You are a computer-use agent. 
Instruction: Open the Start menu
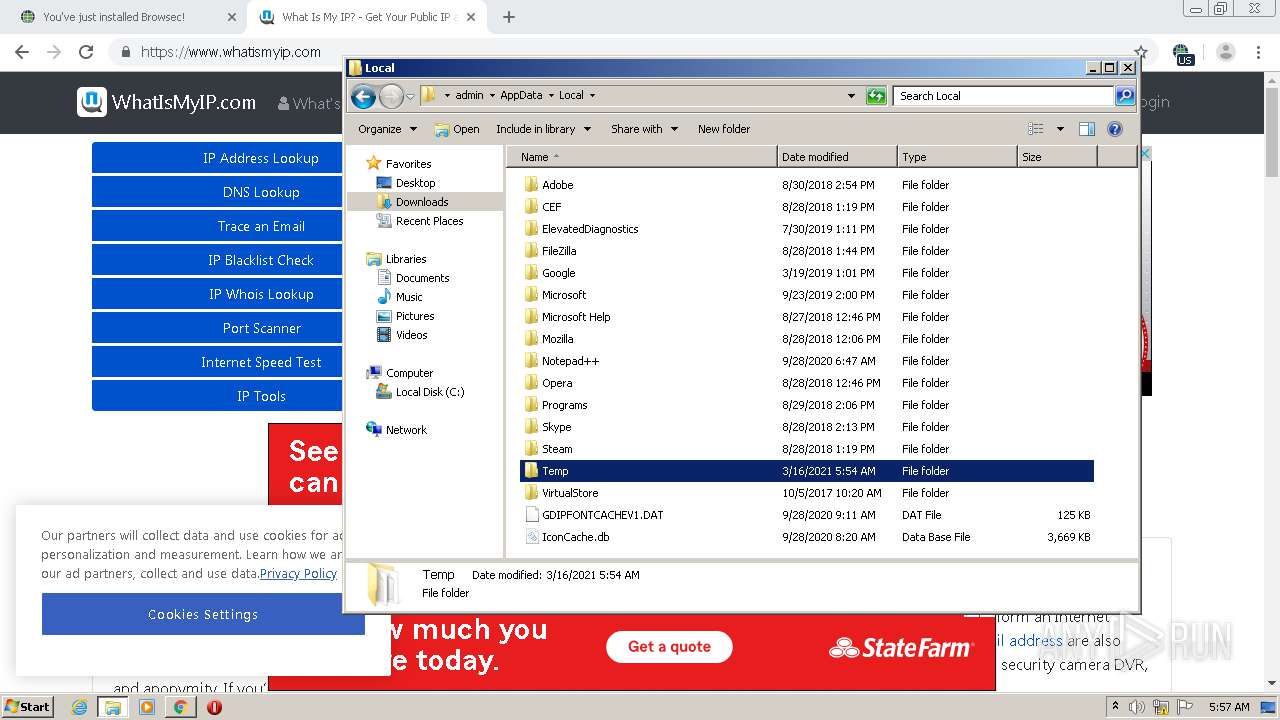[27, 707]
